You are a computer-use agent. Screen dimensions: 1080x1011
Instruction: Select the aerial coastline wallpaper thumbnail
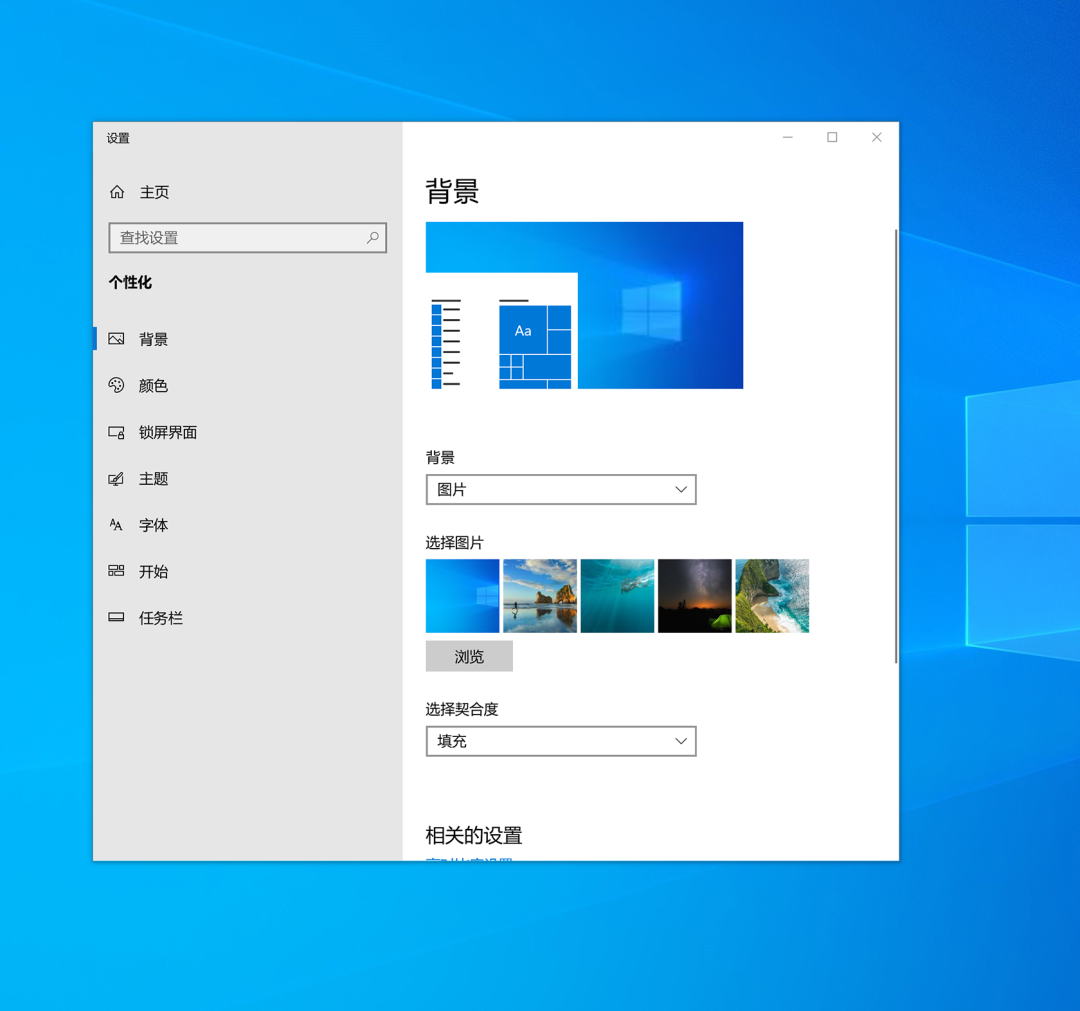pos(772,596)
